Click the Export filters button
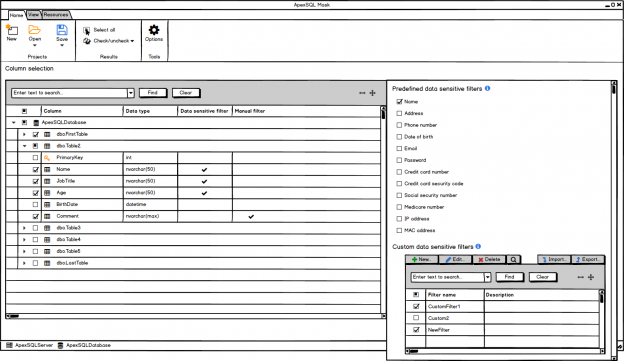The height and width of the screenshot is (361, 624). tap(588, 260)
